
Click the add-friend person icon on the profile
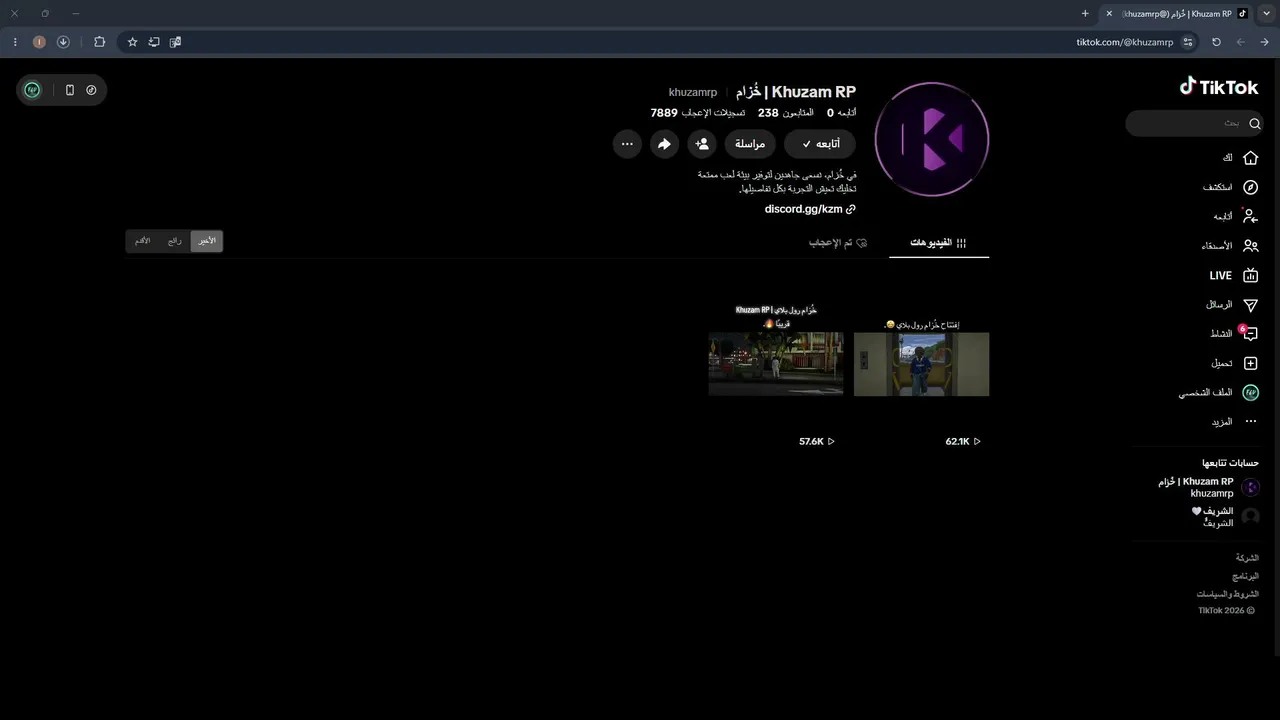(702, 144)
